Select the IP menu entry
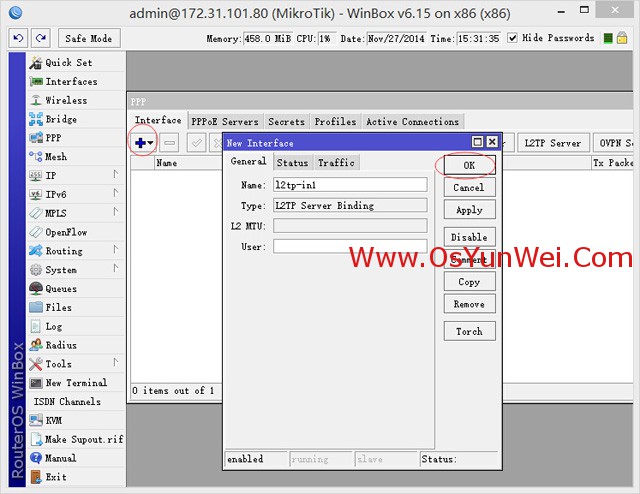Image resolution: width=640 pixels, height=494 pixels. click(x=77, y=176)
